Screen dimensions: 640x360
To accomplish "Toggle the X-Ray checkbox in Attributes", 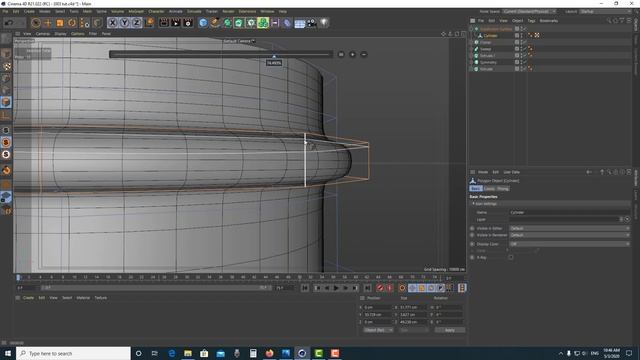I will (x=511, y=257).
